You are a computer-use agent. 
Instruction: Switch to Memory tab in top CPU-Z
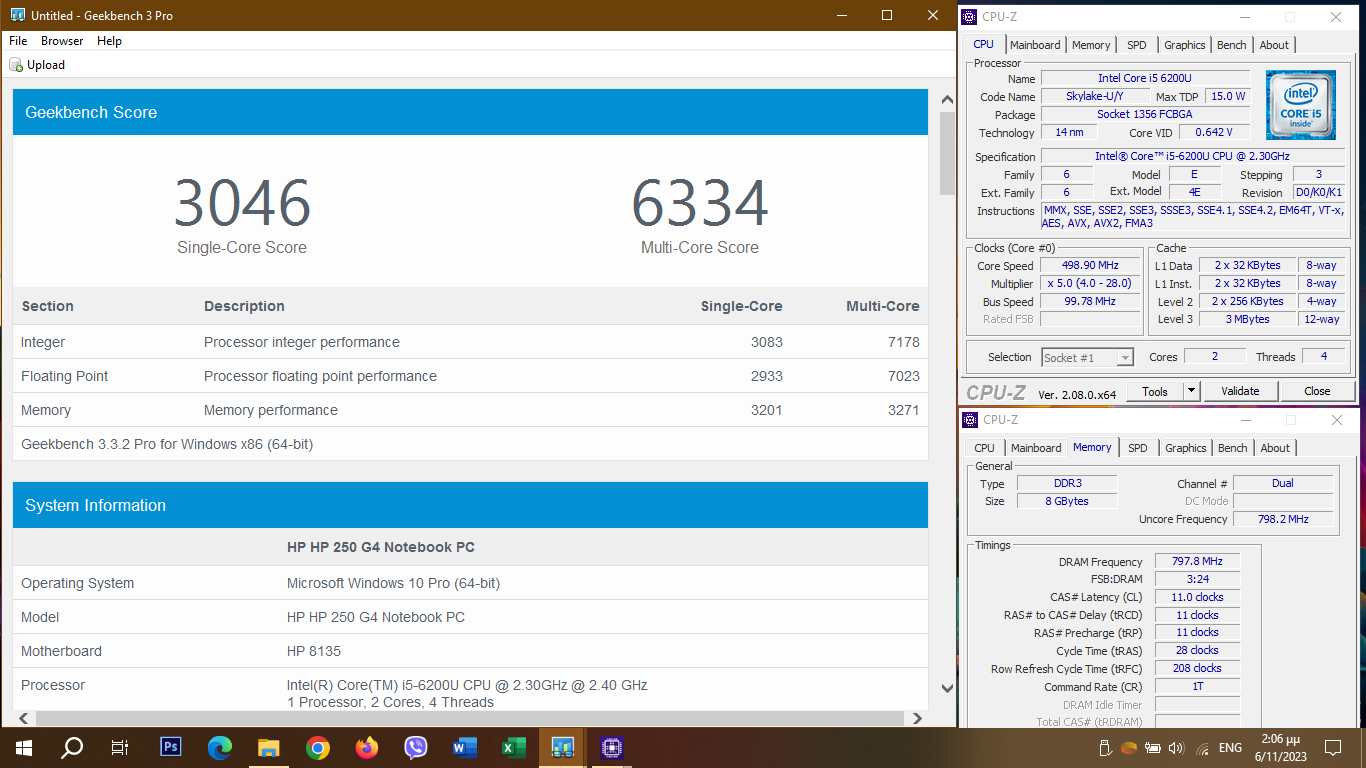(x=1091, y=45)
